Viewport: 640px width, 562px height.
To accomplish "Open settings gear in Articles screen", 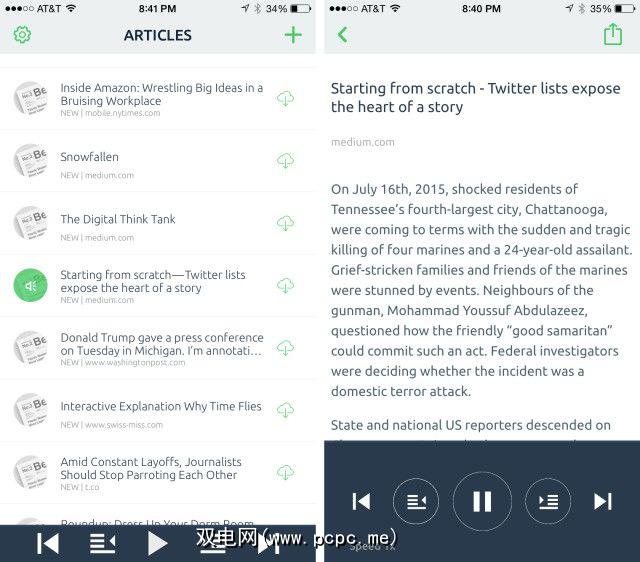I will point(22,35).
